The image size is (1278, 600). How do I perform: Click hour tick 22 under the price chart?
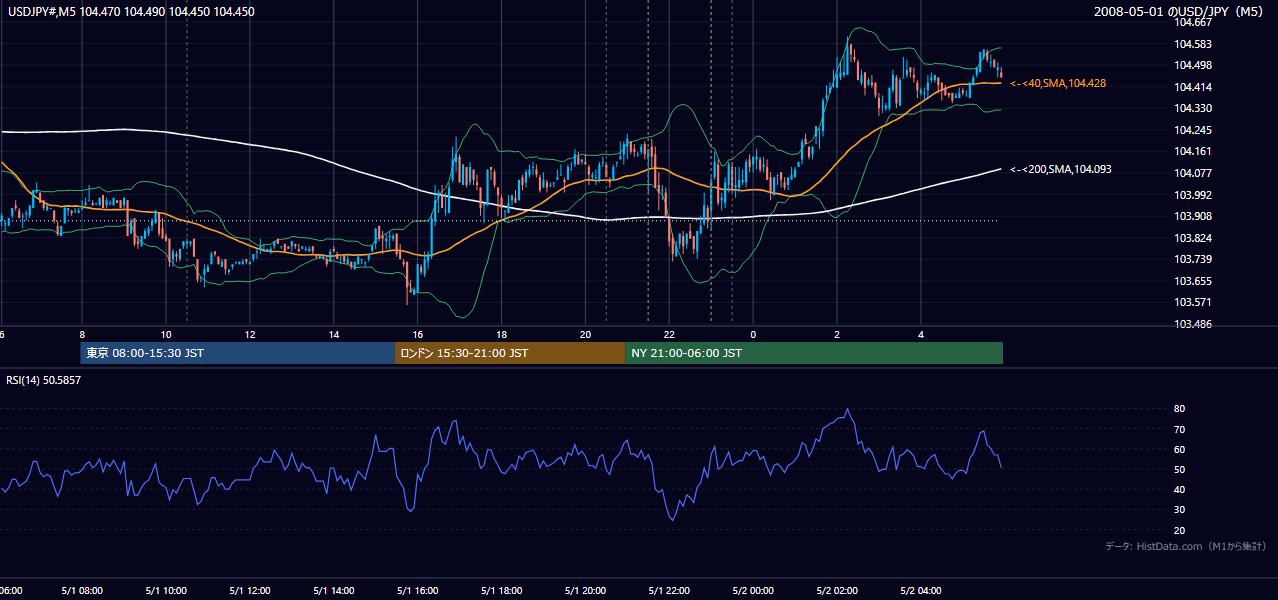[x=670, y=334]
